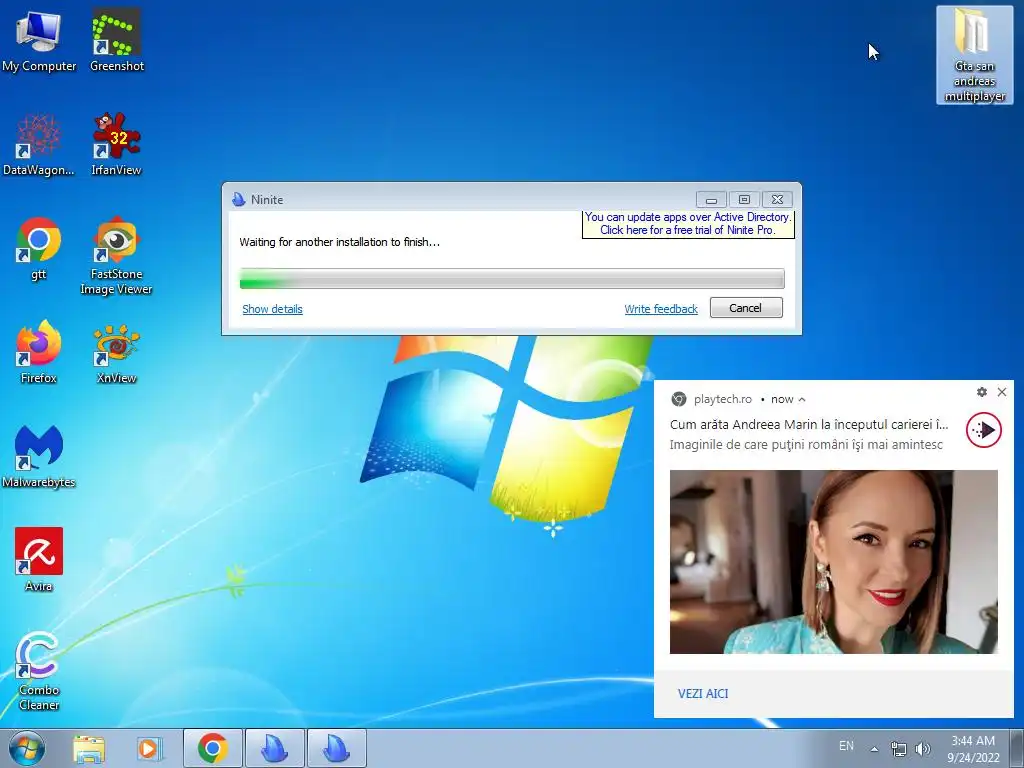Click the playtech arrow logo in notification

pos(984,430)
